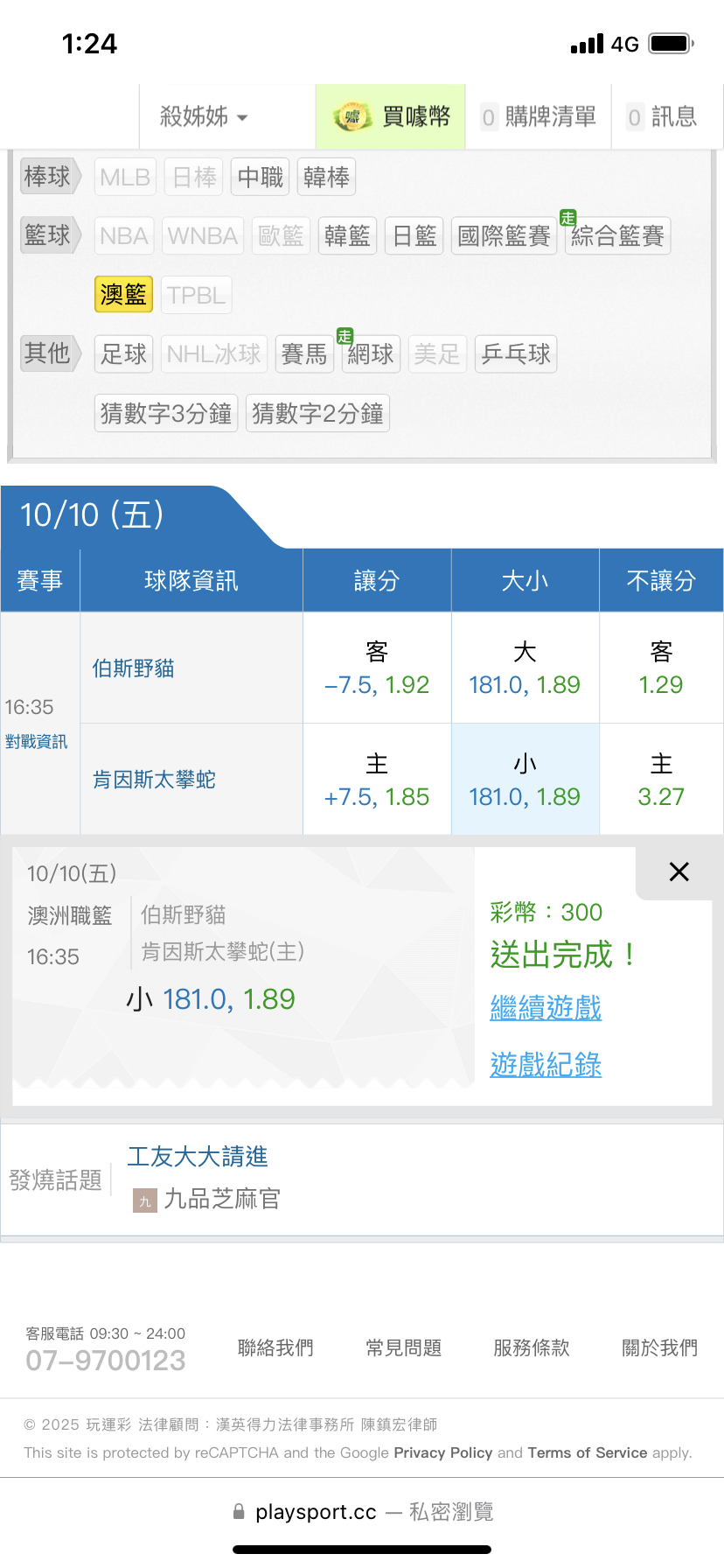Select the 韓籃 league filter

pos(347,236)
